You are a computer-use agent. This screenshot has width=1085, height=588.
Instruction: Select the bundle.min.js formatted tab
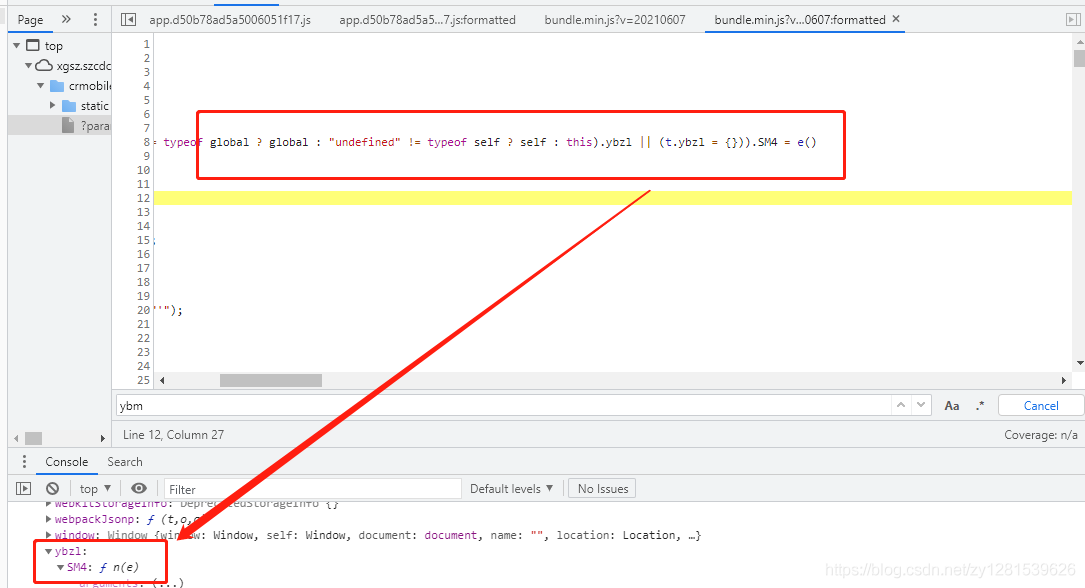pos(799,20)
